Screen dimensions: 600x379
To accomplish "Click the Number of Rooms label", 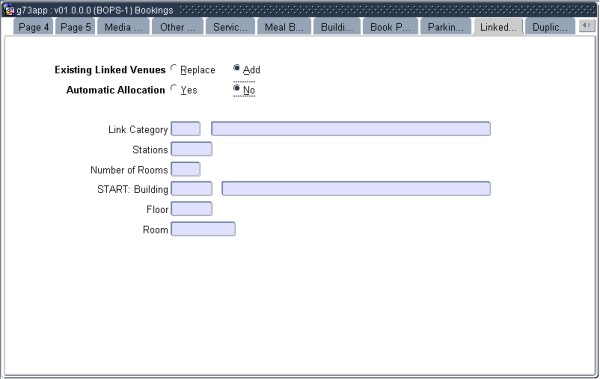I will [129, 170].
